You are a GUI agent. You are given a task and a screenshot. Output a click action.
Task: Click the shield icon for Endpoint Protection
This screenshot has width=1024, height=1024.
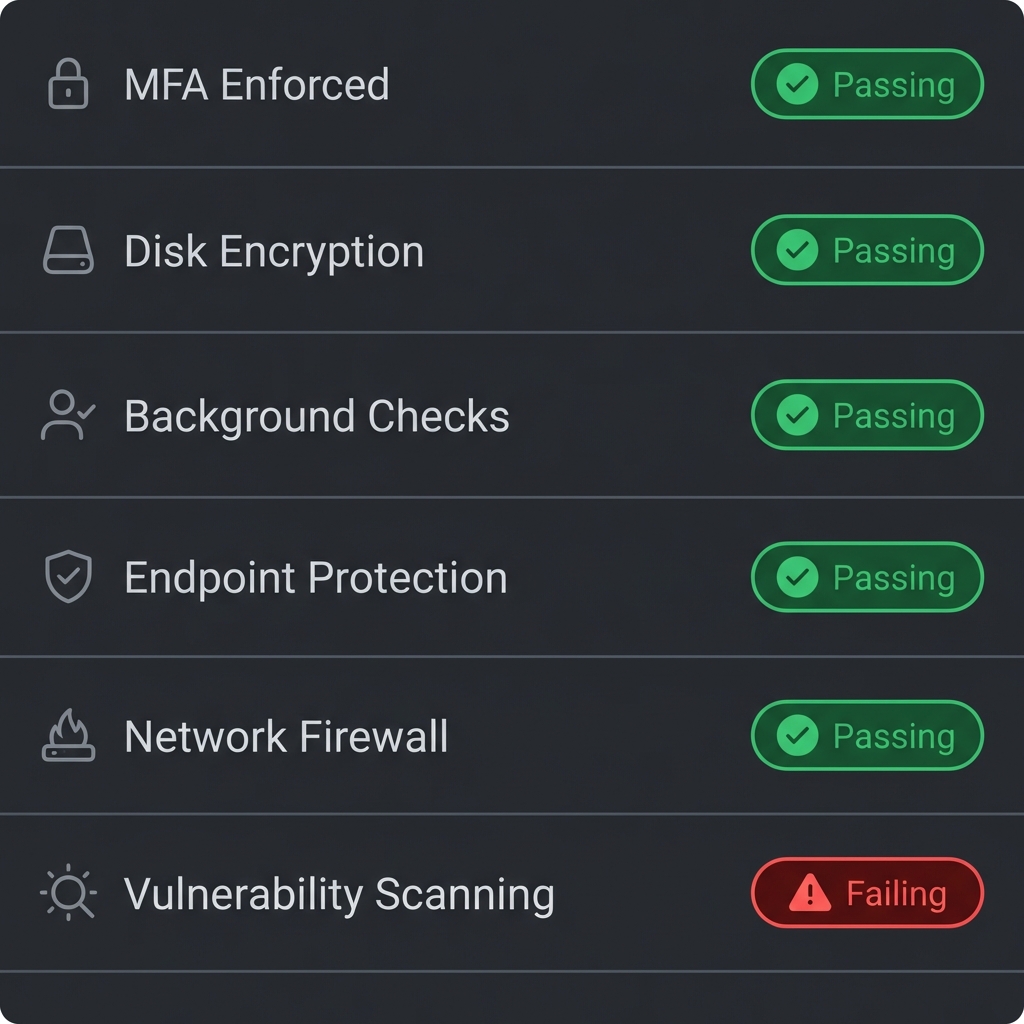point(68,577)
